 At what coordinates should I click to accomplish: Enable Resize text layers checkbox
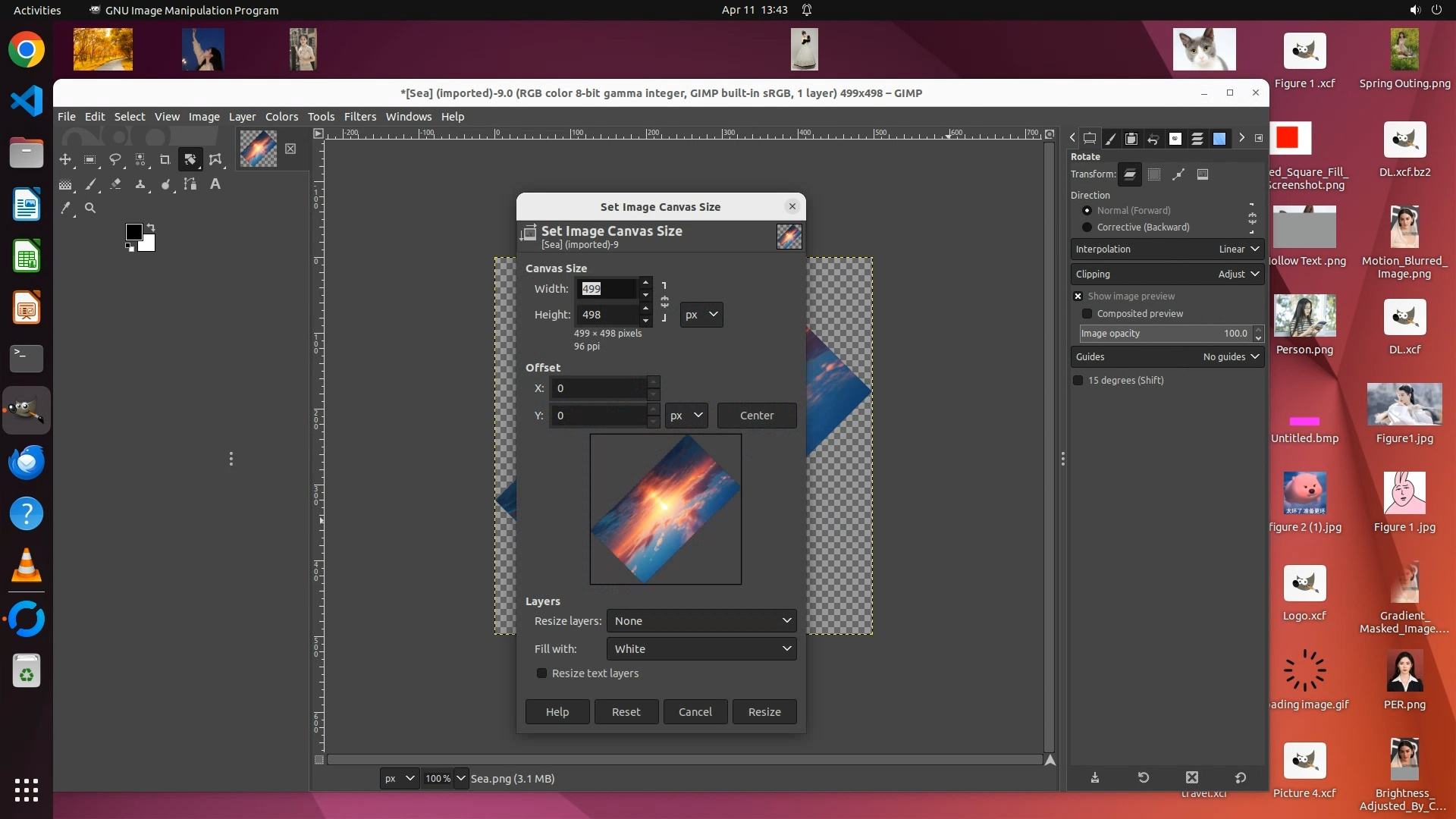tap(541, 673)
